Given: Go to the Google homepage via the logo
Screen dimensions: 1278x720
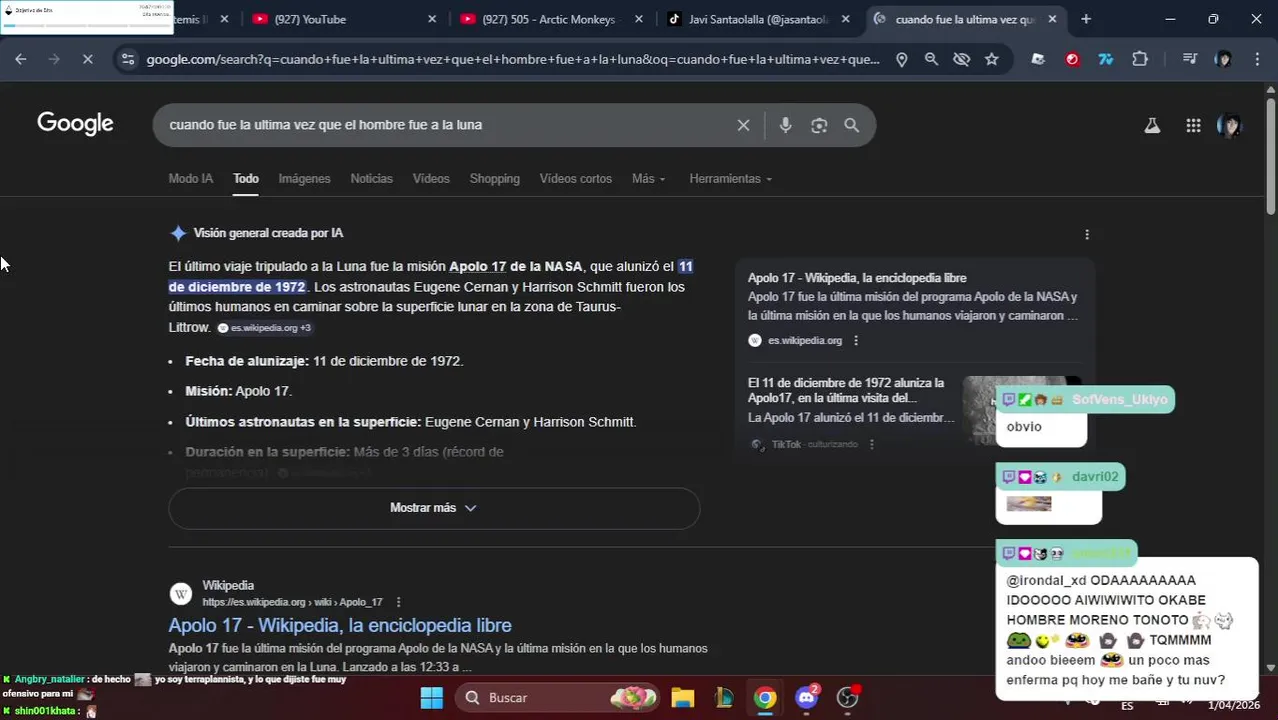Looking at the screenshot, I should [75, 124].
